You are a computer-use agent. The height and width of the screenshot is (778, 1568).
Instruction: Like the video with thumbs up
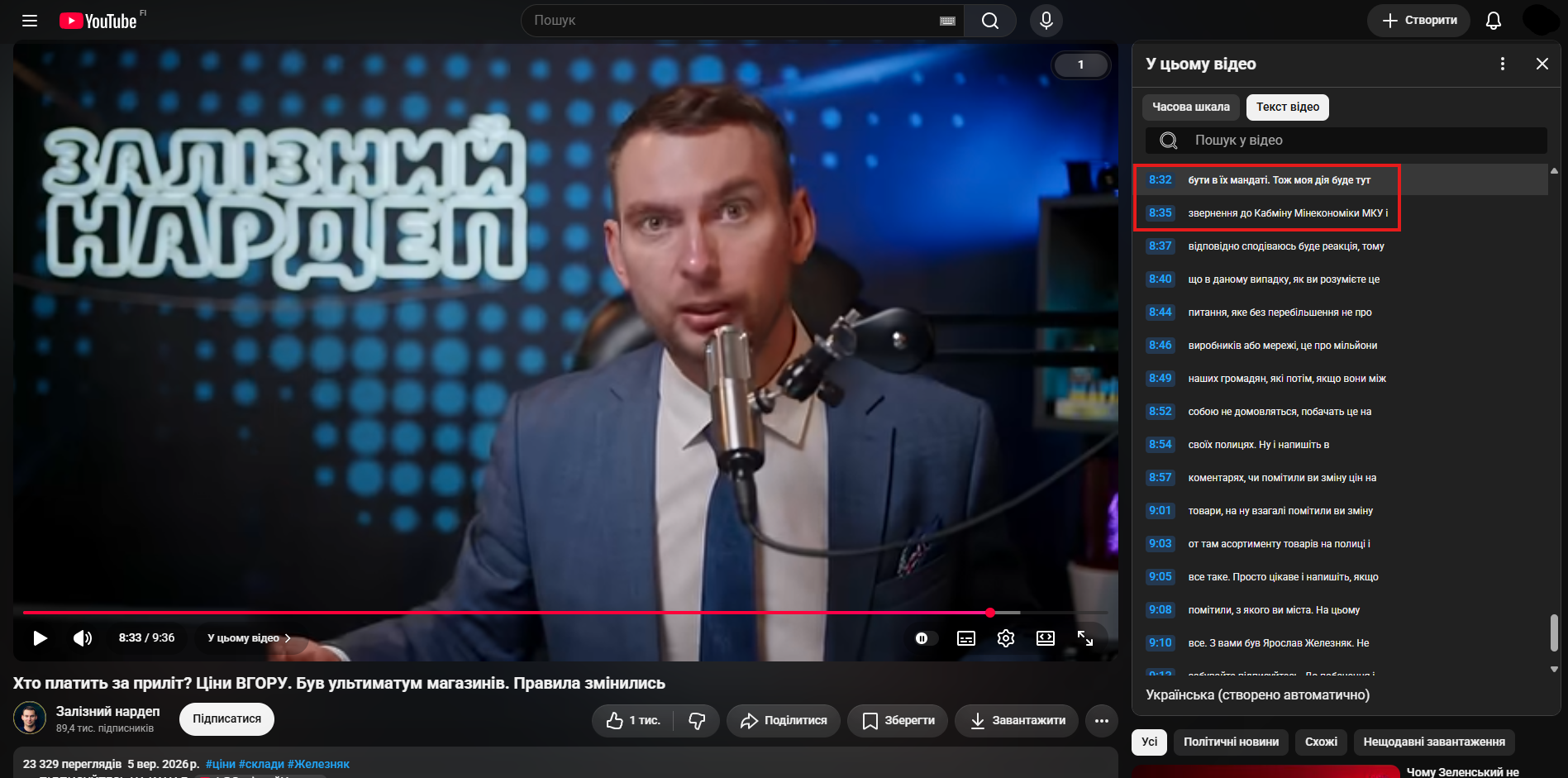coord(632,721)
